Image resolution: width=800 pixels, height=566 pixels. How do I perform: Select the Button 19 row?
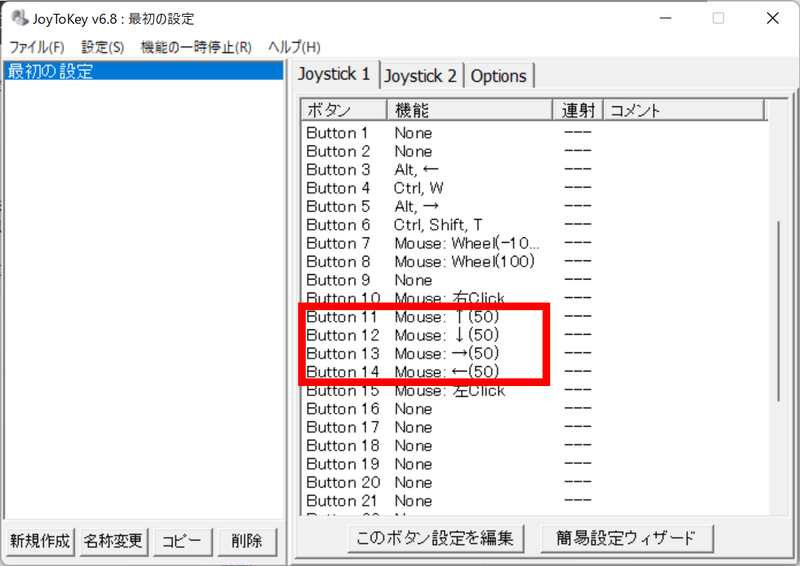tap(534, 464)
